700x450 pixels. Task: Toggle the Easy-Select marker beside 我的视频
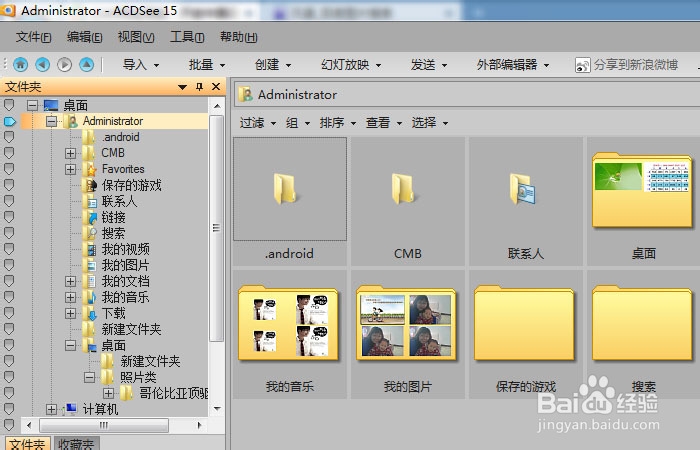click(9, 249)
